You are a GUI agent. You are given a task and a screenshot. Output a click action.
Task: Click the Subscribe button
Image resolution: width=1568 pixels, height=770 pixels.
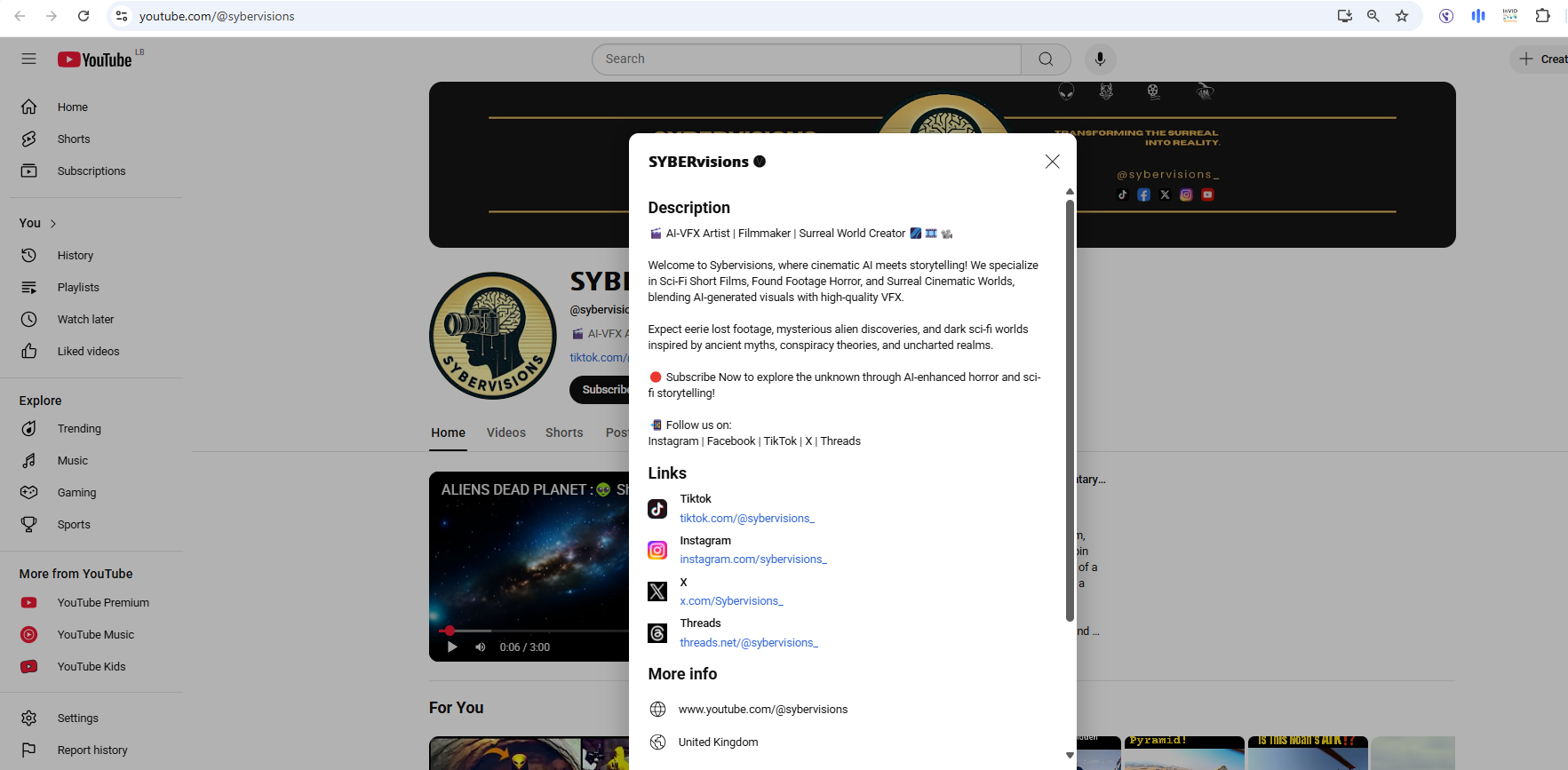(x=601, y=389)
